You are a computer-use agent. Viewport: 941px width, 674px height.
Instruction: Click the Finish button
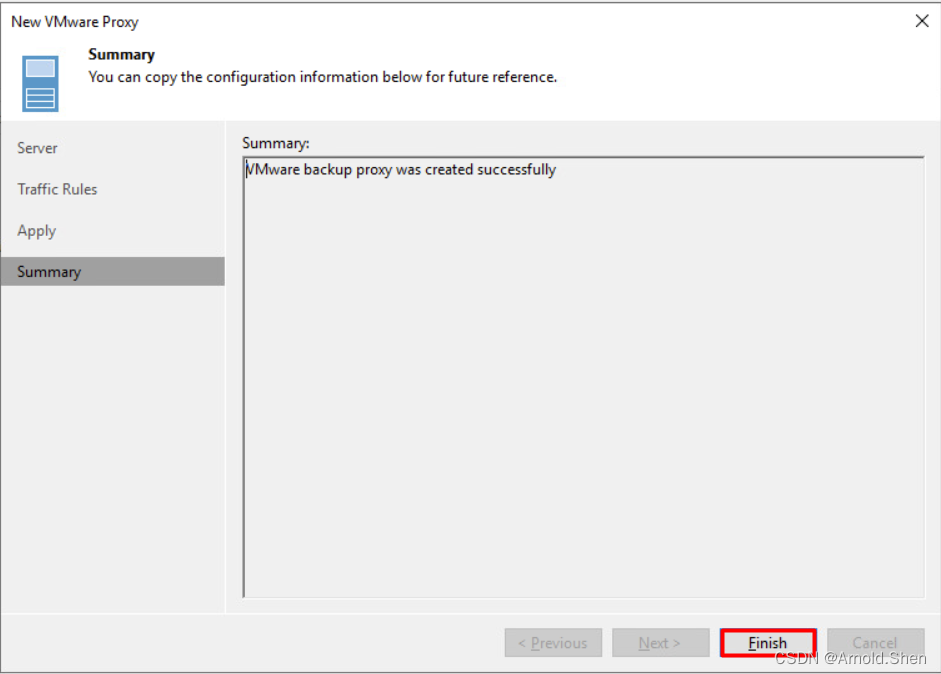(x=768, y=643)
